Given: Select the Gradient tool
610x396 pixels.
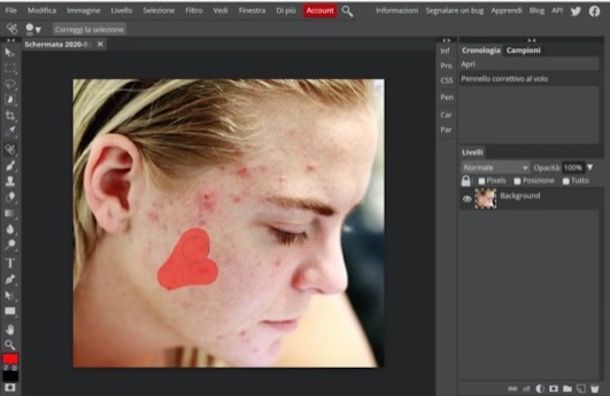Looking at the screenshot, I should pyautogui.click(x=10, y=213).
